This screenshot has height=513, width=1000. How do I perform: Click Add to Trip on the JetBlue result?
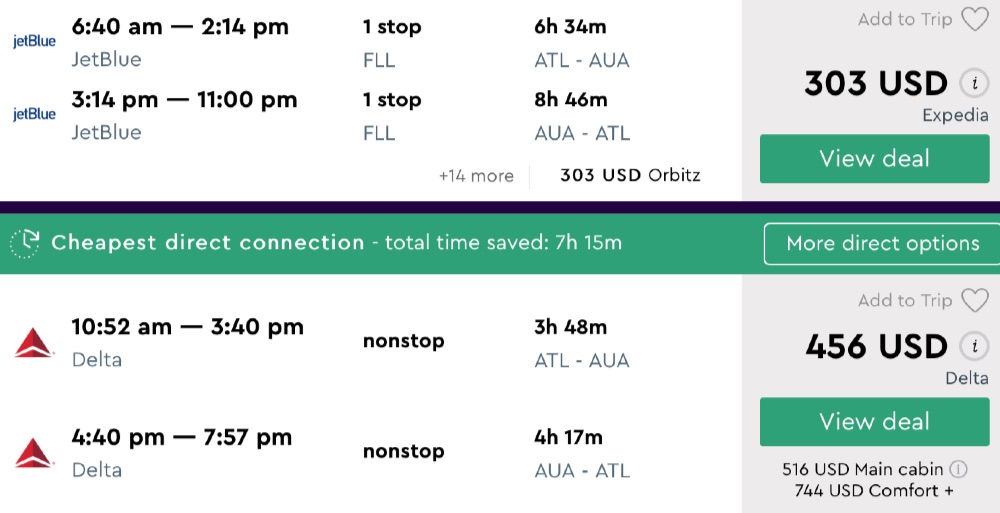pyautogui.click(x=905, y=19)
